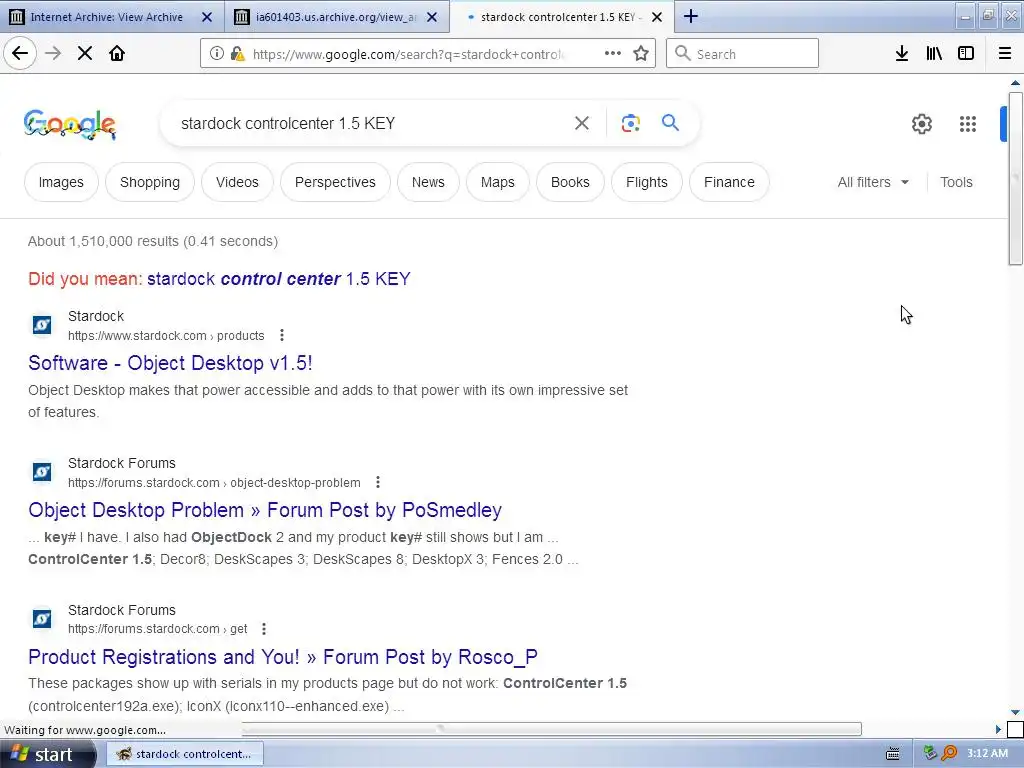Filter results by Perspectives
1024x768 pixels.
335,182
